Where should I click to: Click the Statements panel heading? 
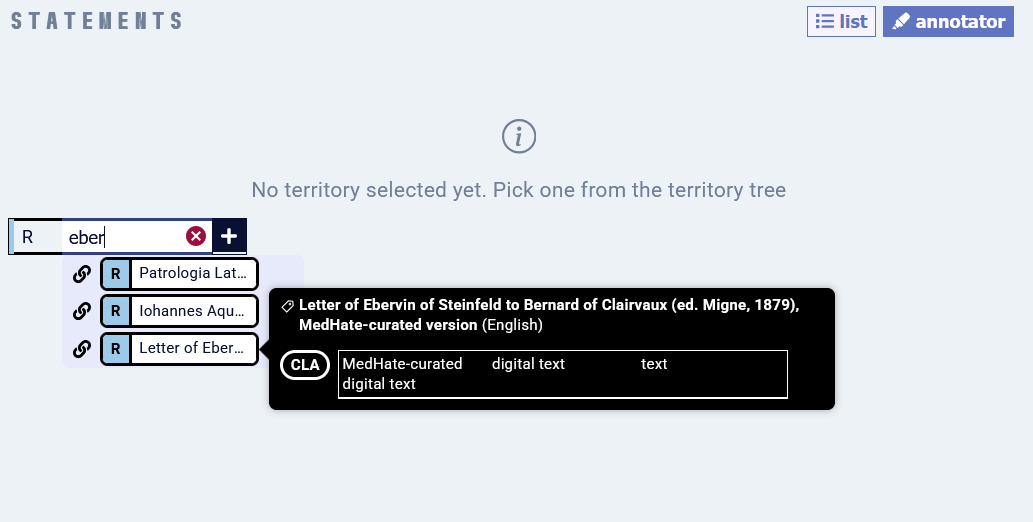point(96,21)
